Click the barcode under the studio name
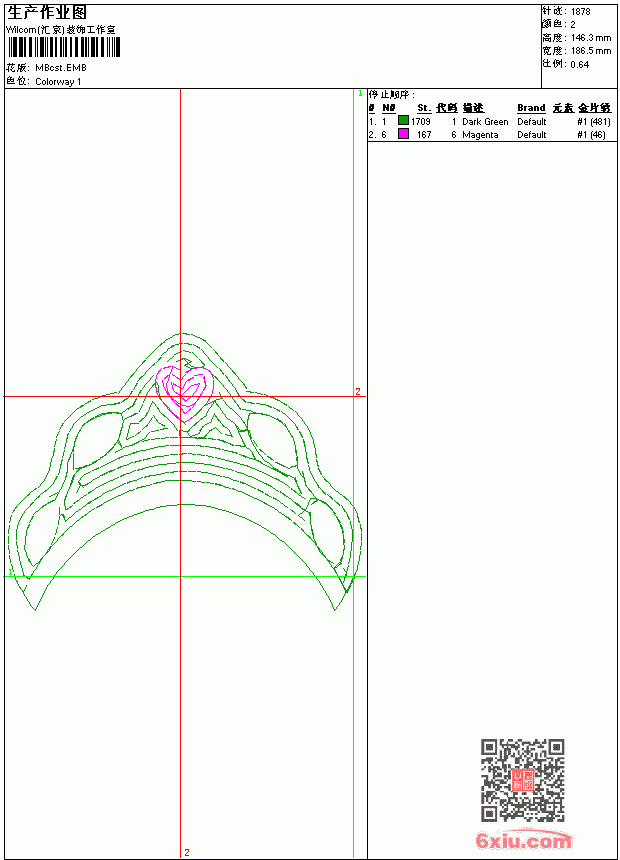Screen dimensions: 620x860 (63, 48)
